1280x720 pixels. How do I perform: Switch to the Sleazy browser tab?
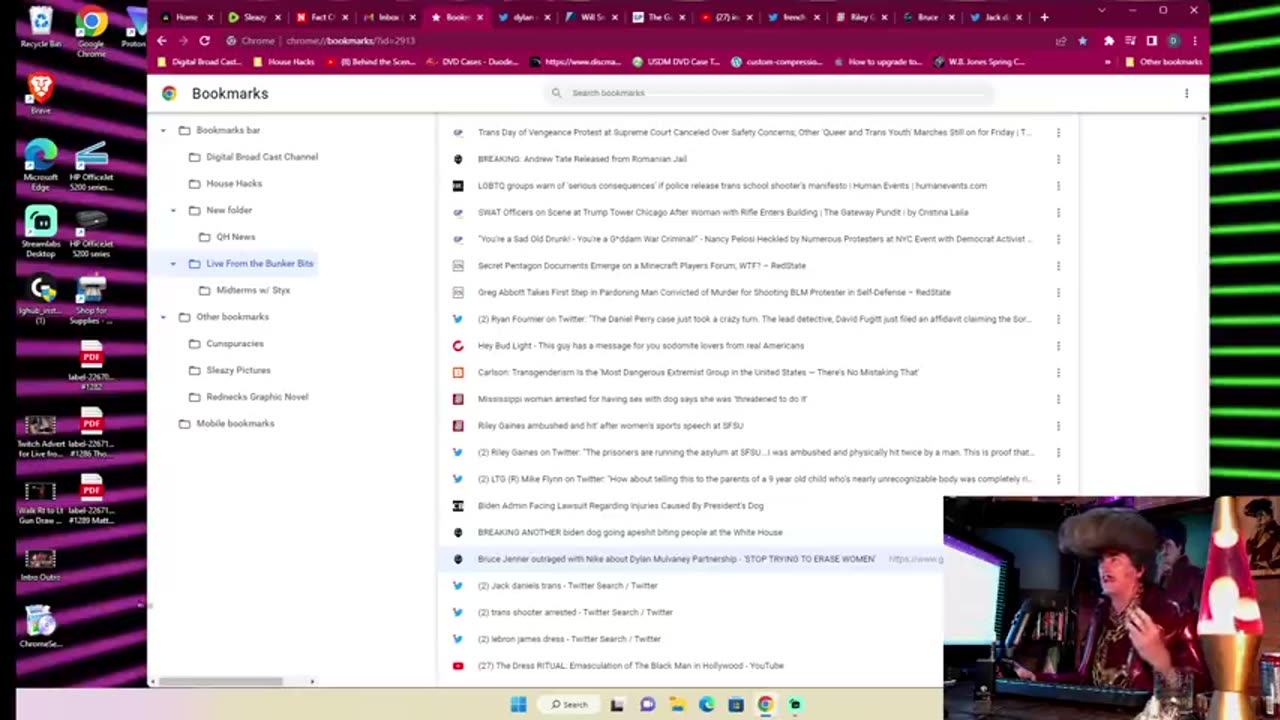click(x=253, y=17)
